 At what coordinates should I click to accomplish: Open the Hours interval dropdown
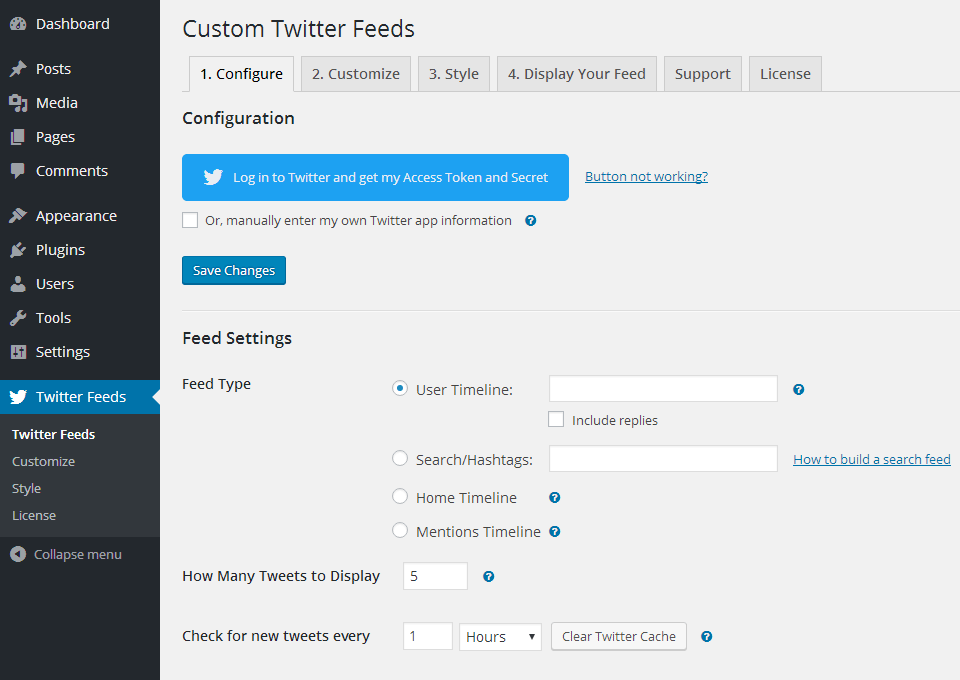500,637
